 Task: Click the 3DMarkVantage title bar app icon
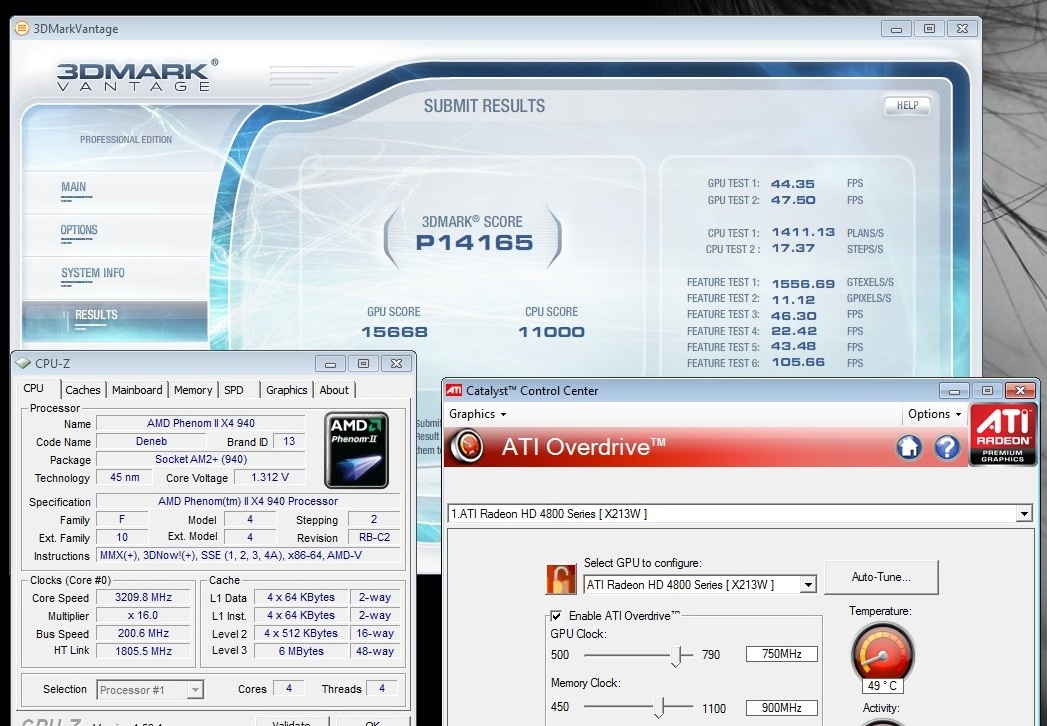click(22, 29)
